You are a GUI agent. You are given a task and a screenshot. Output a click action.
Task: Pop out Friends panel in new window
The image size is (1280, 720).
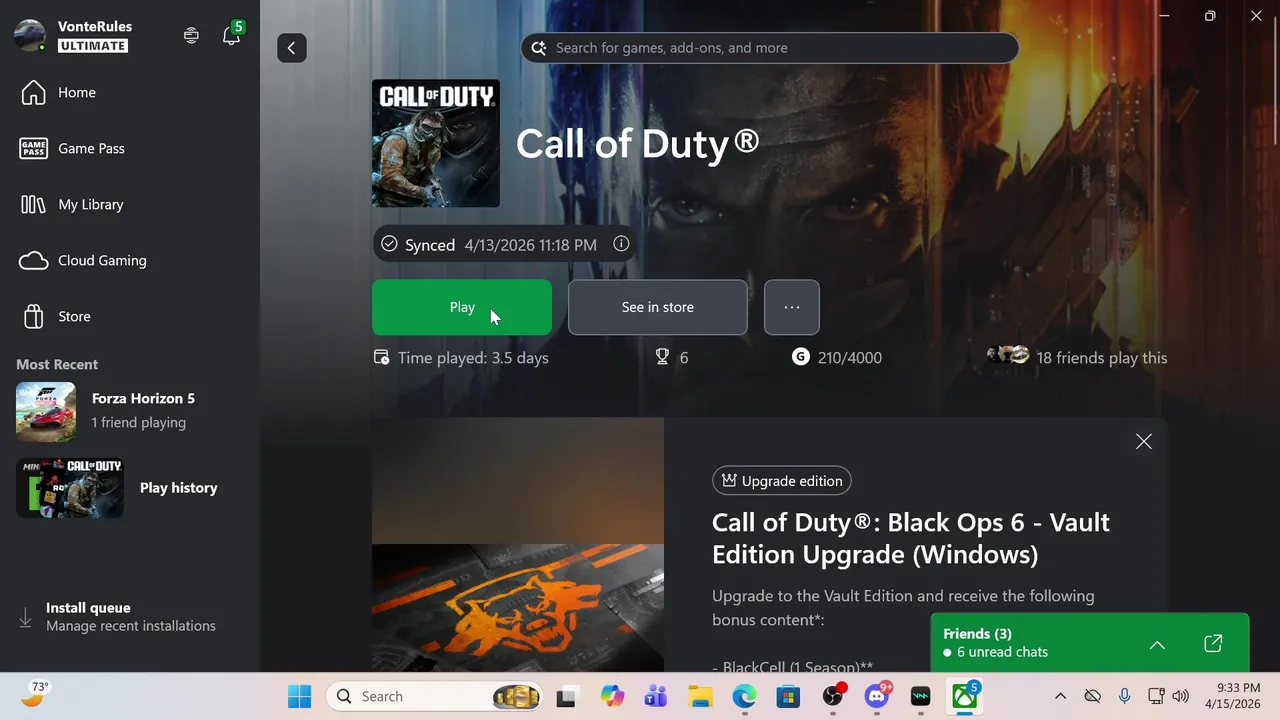pos(1213,644)
